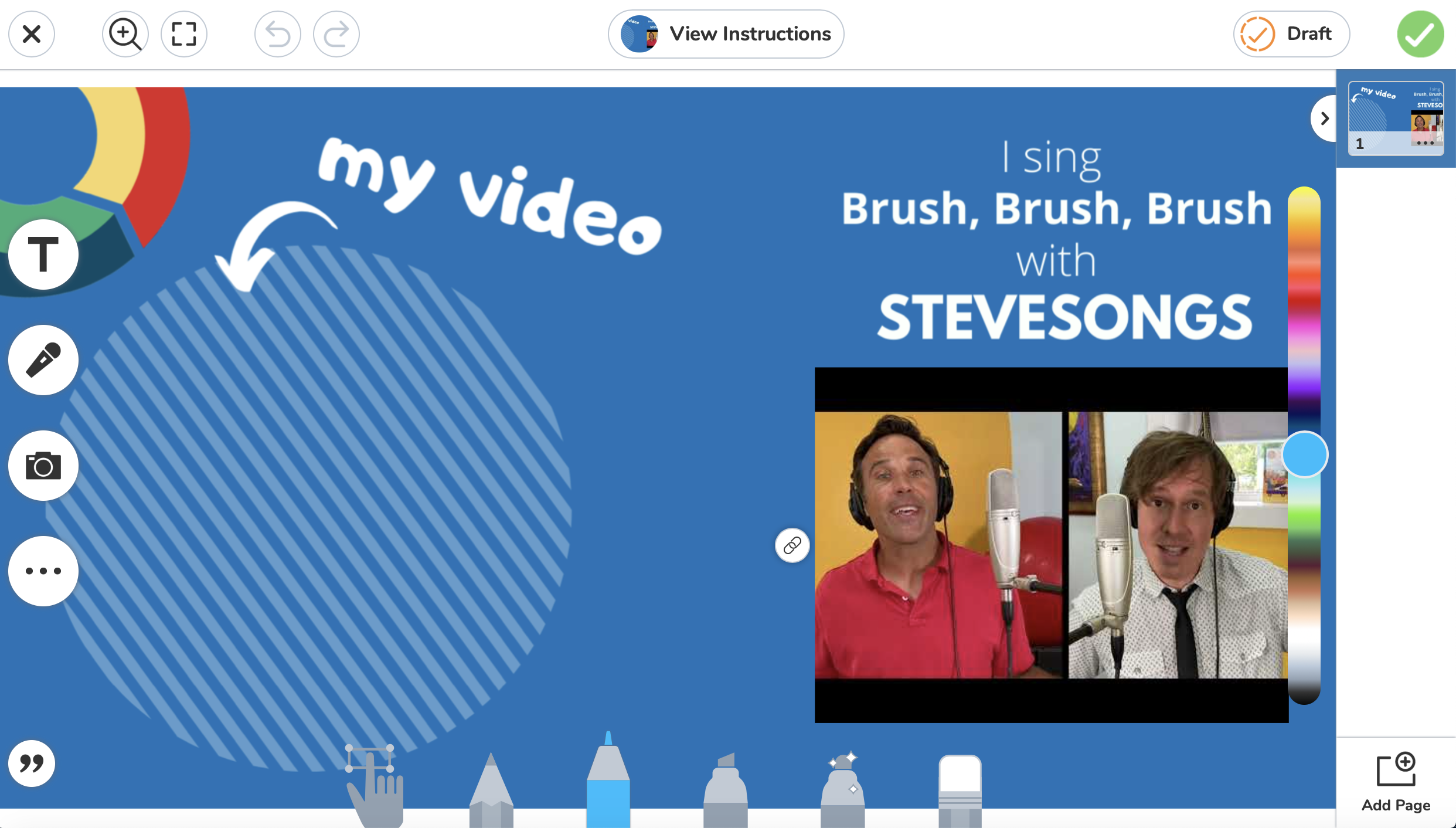Click the blue color slider handle
The image size is (1456, 828).
click(x=1304, y=454)
